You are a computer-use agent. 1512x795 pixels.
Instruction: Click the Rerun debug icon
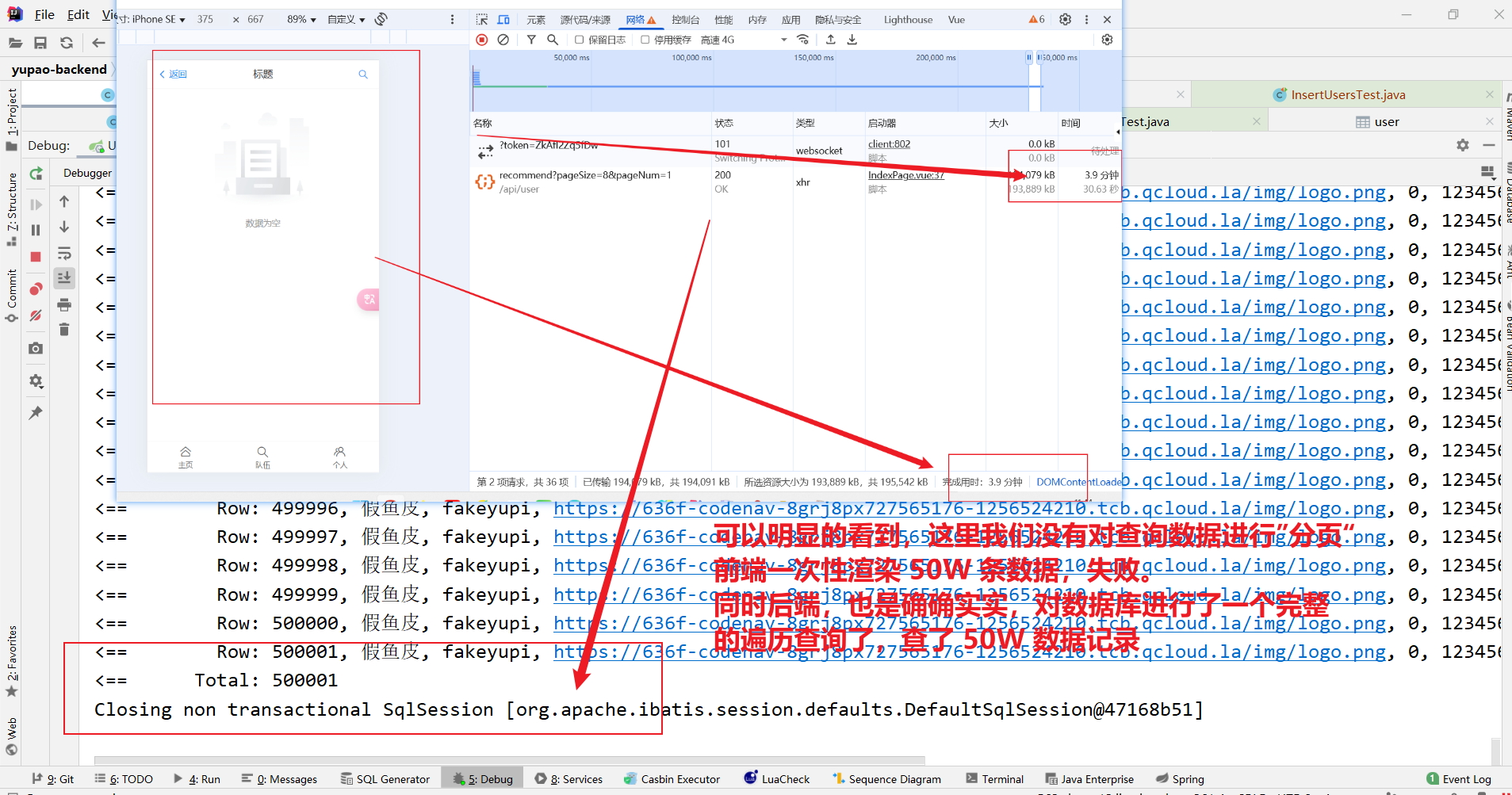point(36,174)
